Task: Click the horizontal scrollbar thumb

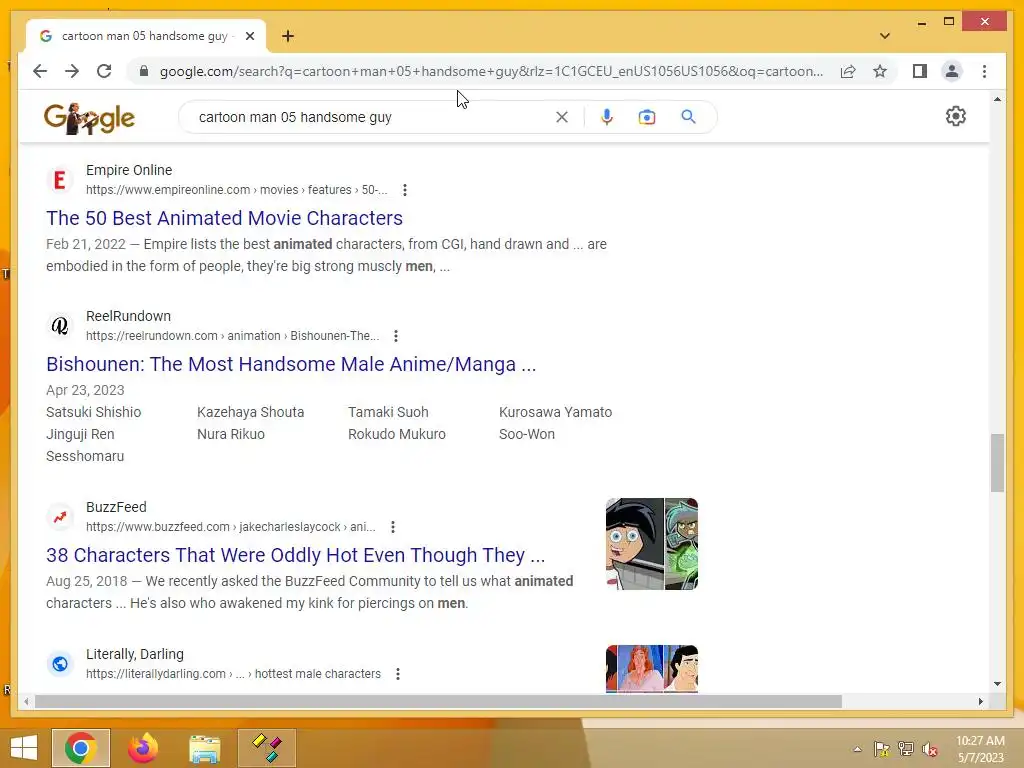Action: (x=438, y=701)
